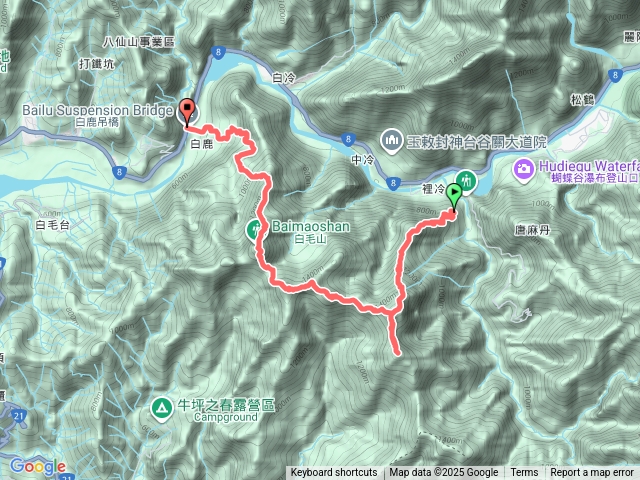This screenshot has height=480, width=640.
Task: Click the pink trail's southern dead-end tip
Action: tap(397, 353)
